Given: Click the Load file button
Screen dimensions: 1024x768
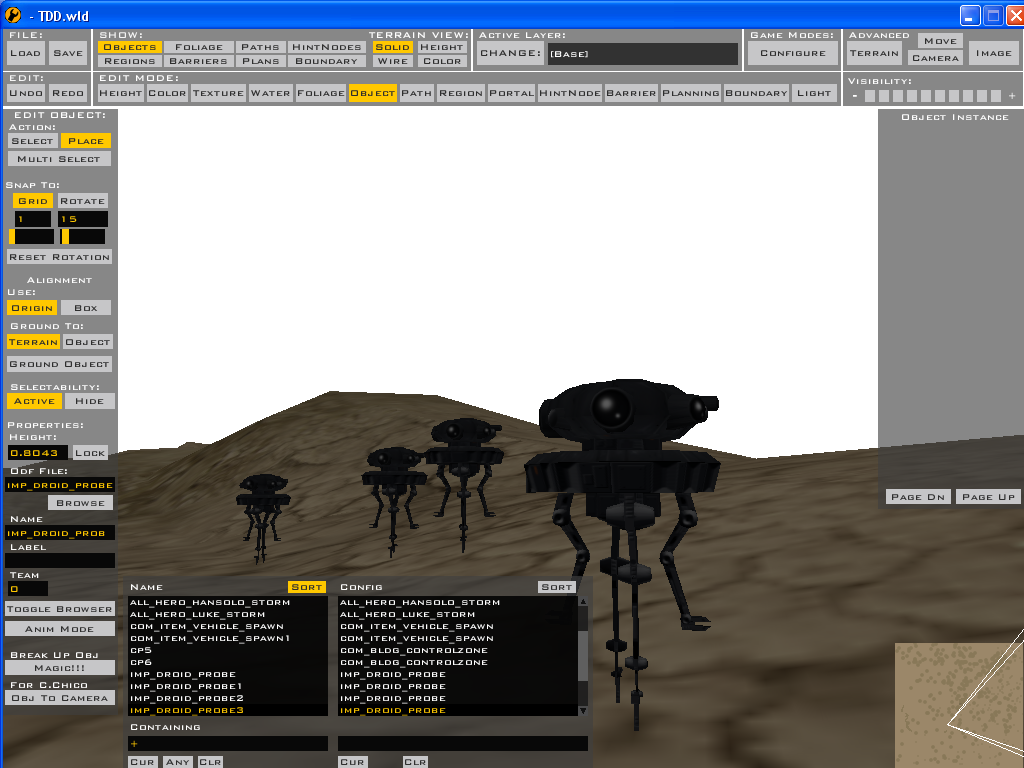Looking at the screenshot, I should [x=26, y=54].
